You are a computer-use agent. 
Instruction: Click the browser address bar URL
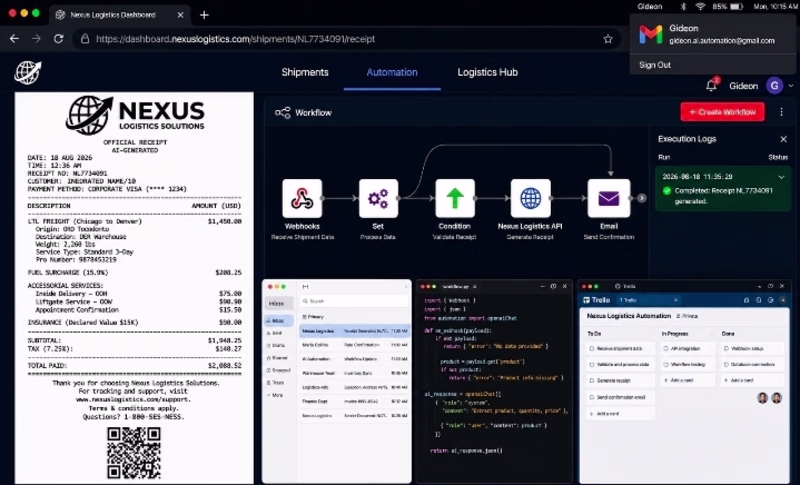click(235, 39)
